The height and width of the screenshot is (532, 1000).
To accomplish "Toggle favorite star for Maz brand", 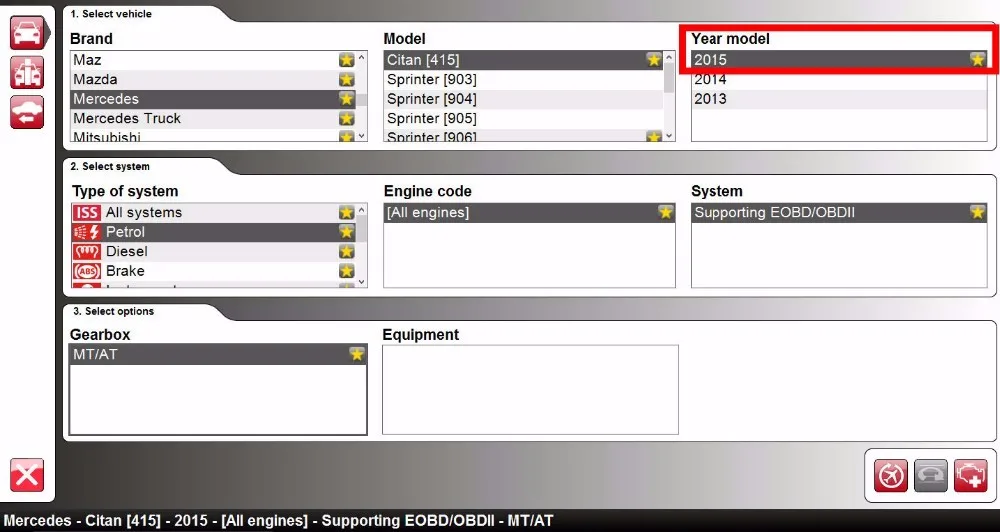I will tap(346, 60).
